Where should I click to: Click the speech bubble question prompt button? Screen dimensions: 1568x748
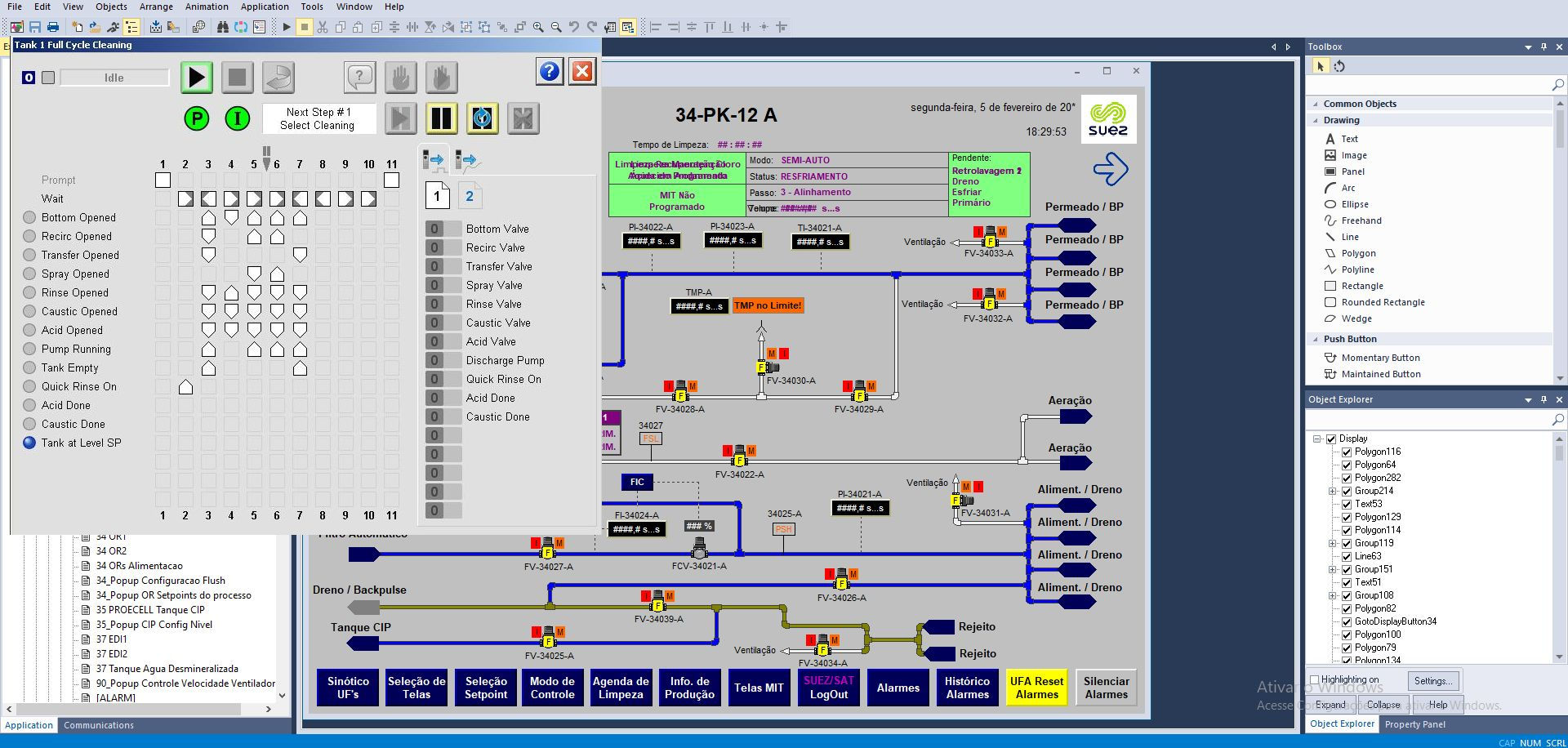pyautogui.click(x=360, y=78)
